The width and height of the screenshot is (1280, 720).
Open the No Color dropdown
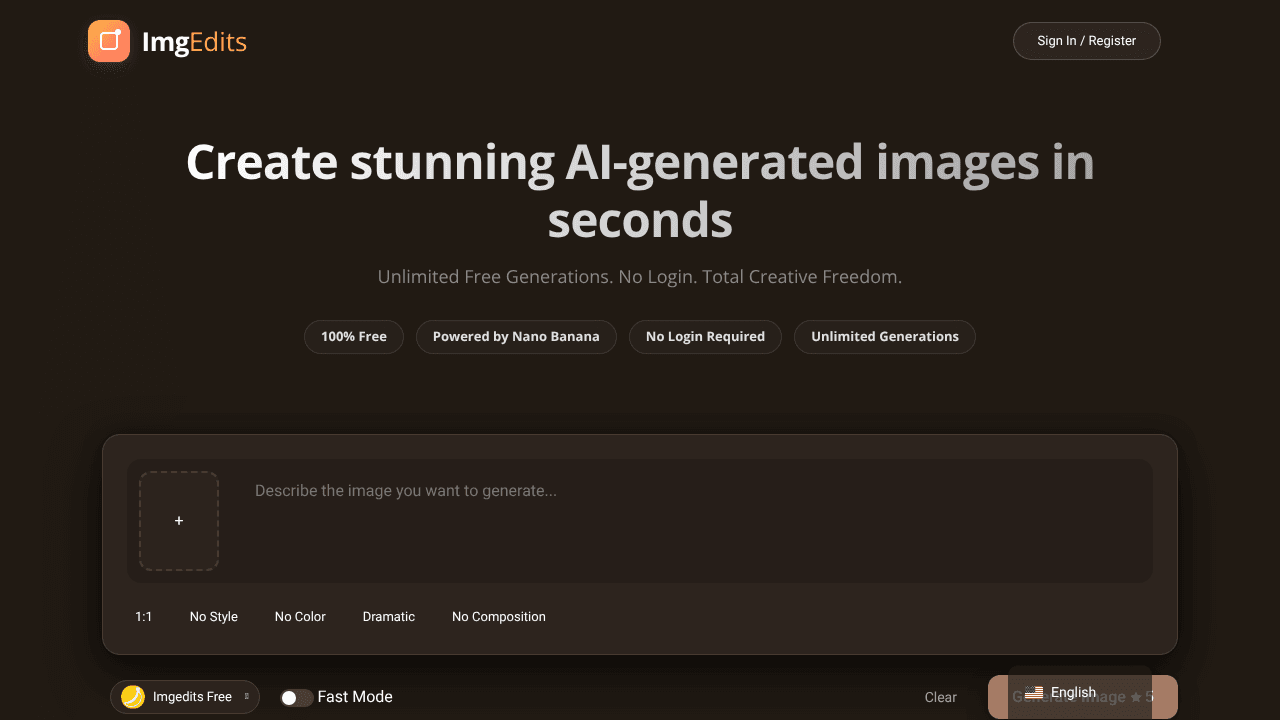(x=300, y=617)
